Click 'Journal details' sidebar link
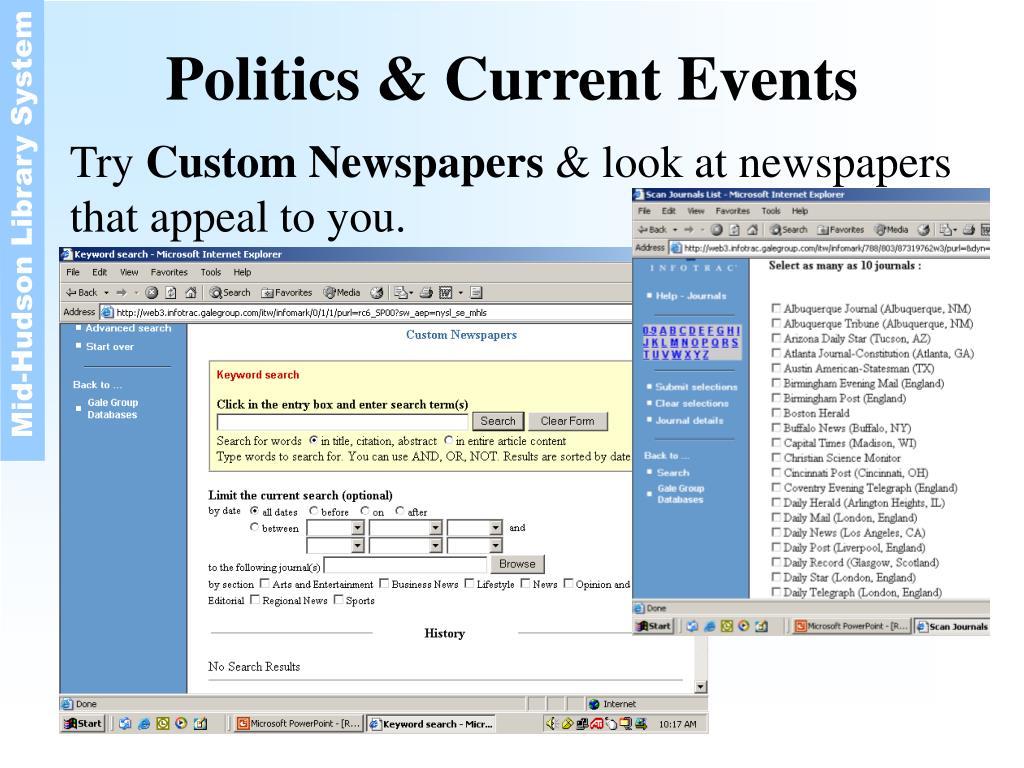Screen dimensions: 1024x768 tap(690, 421)
